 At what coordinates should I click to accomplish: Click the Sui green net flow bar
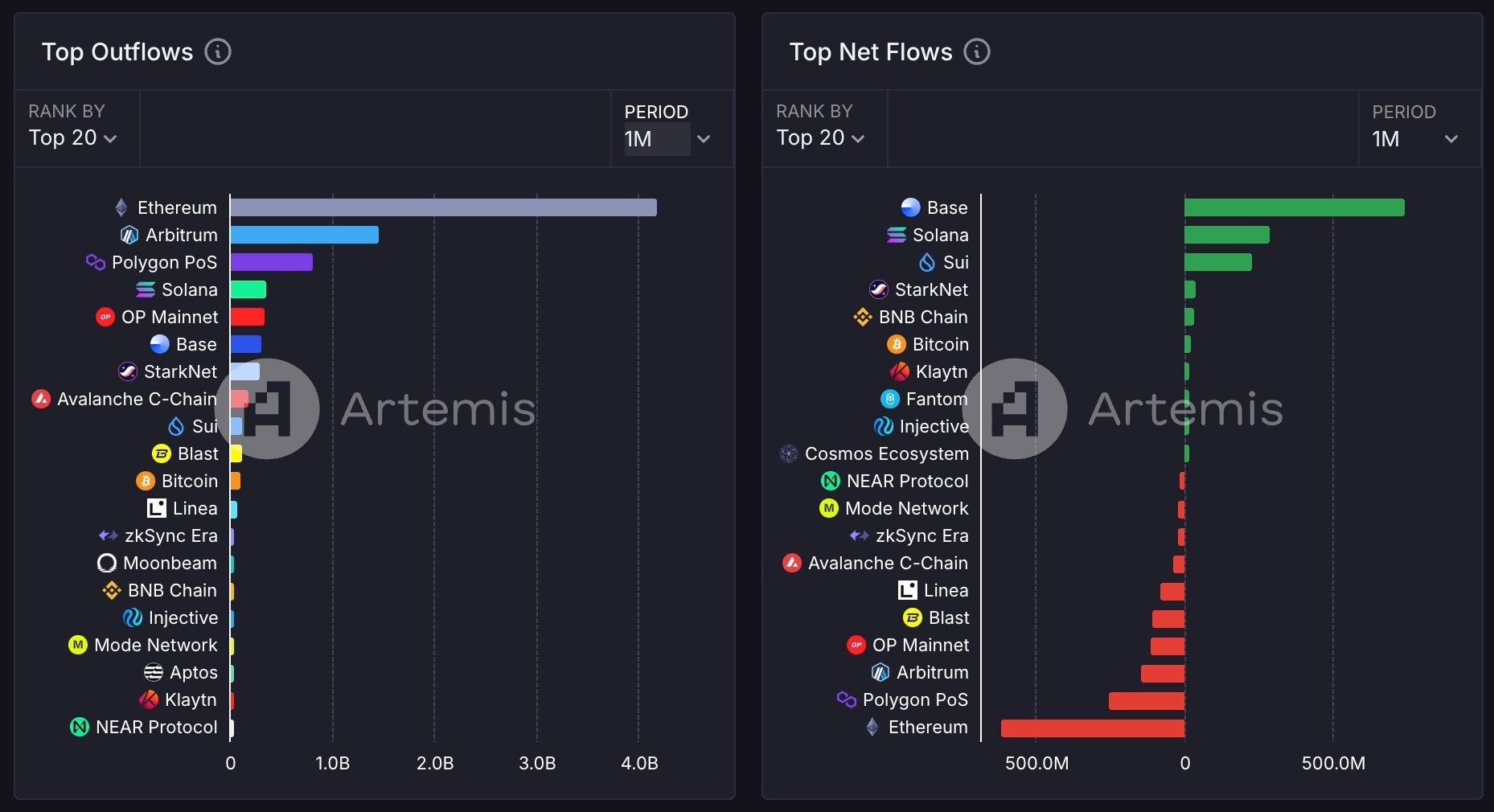coord(1218,262)
